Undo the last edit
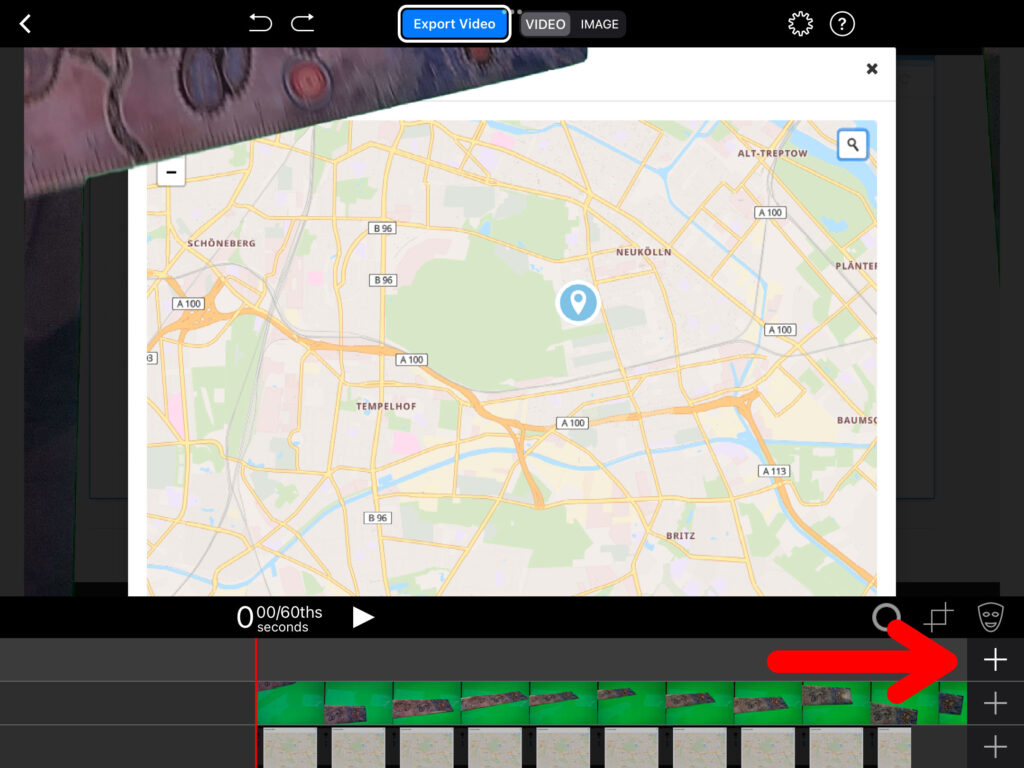The width and height of the screenshot is (1024, 768). [x=260, y=23]
